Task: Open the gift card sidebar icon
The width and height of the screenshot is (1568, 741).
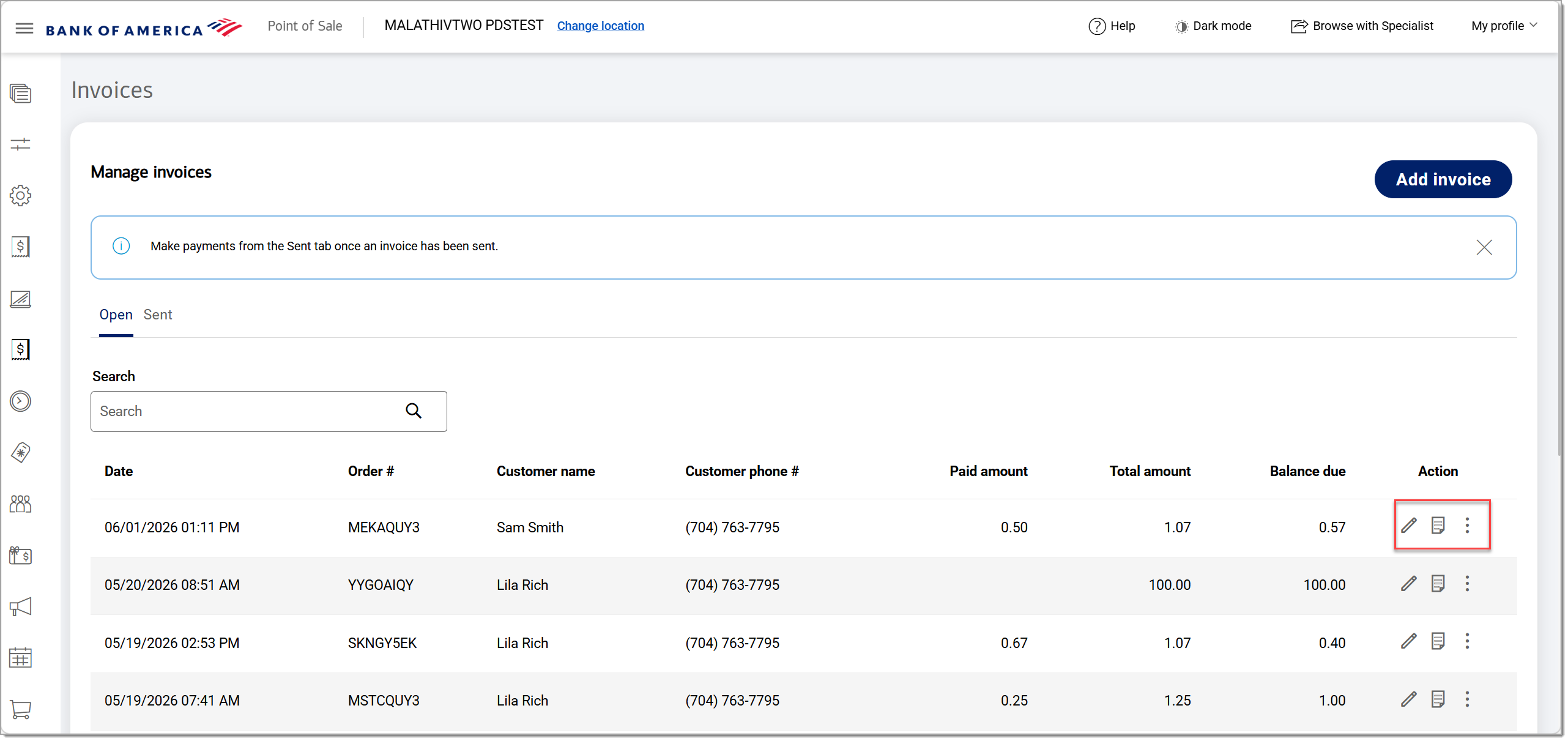Action: [21, 556]
